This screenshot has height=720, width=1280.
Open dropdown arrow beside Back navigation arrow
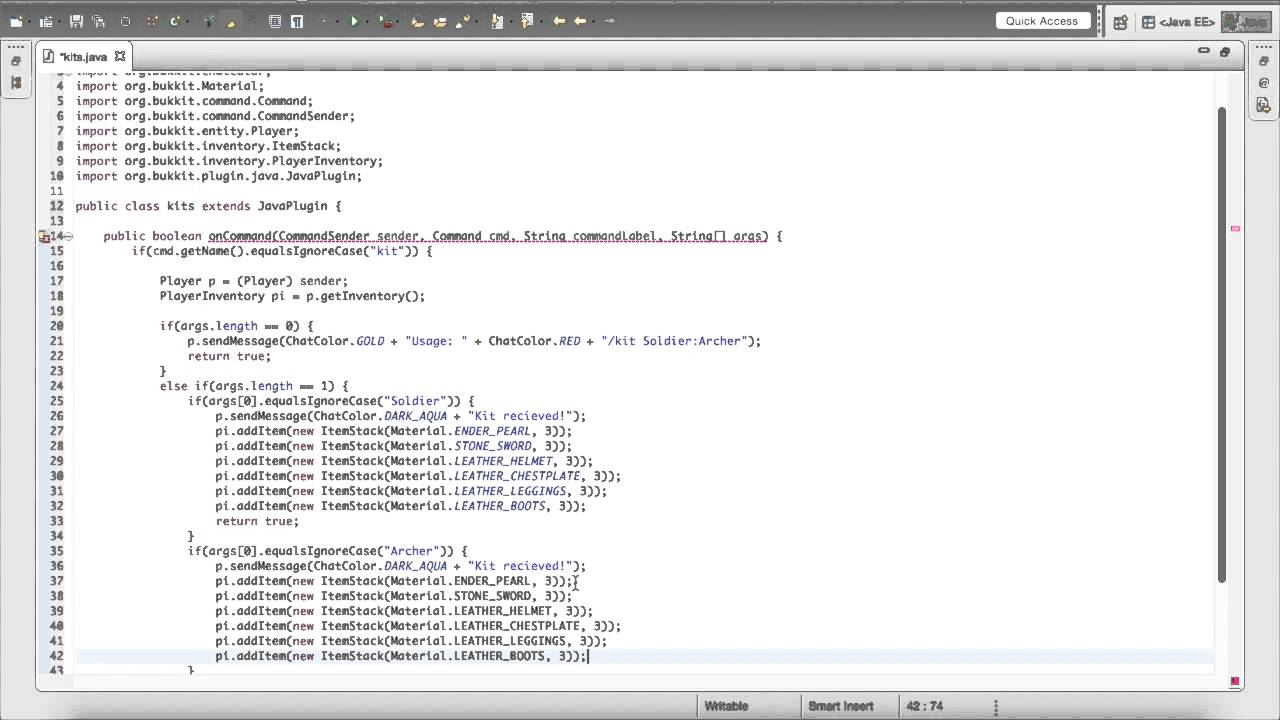coord(593,22)
